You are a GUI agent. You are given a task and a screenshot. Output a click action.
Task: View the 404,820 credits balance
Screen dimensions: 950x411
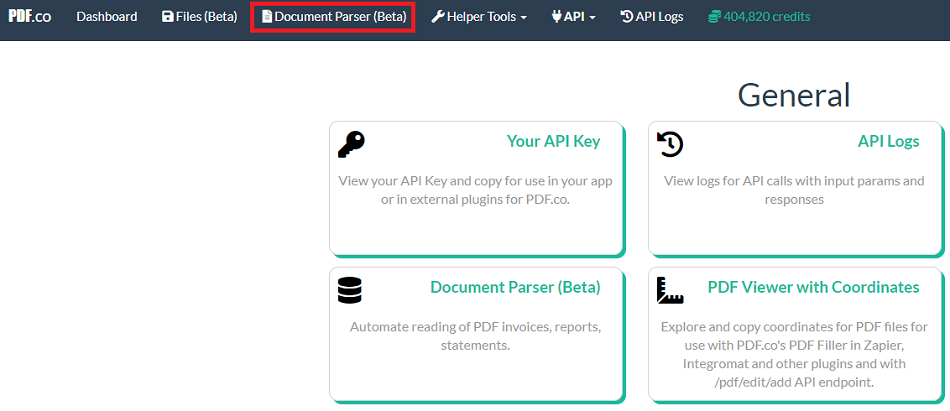pos(759,17)
